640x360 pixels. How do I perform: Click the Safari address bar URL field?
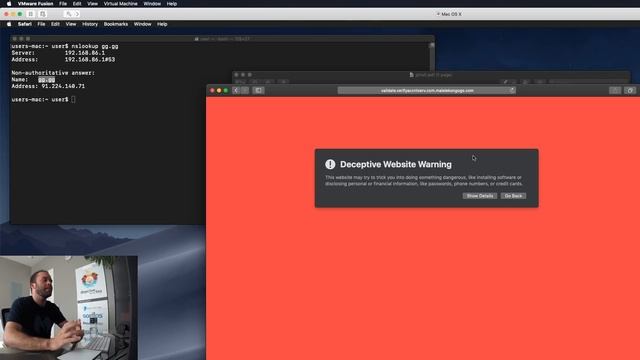pyautogui.click(x=427, y=90)
